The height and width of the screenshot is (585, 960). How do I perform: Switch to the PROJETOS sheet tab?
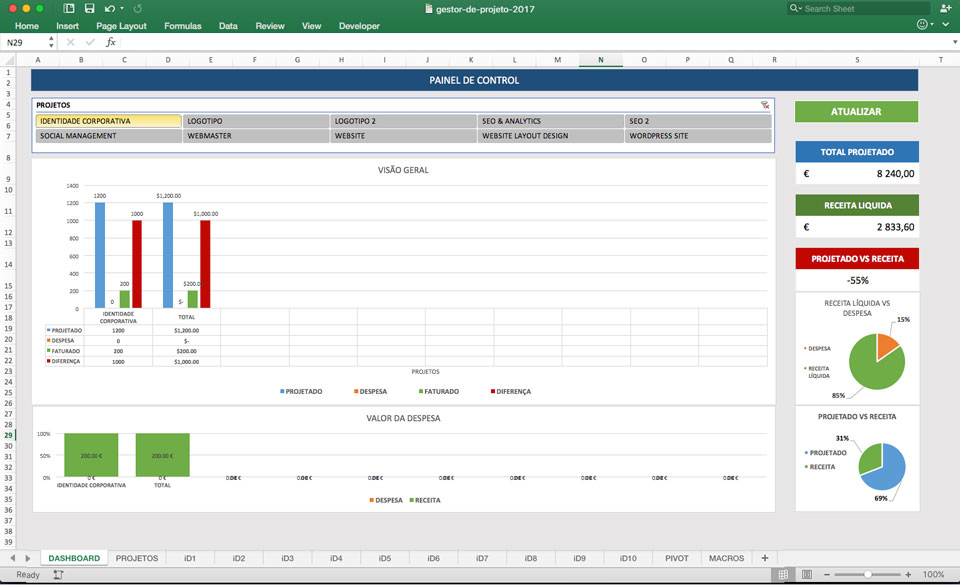137,558
